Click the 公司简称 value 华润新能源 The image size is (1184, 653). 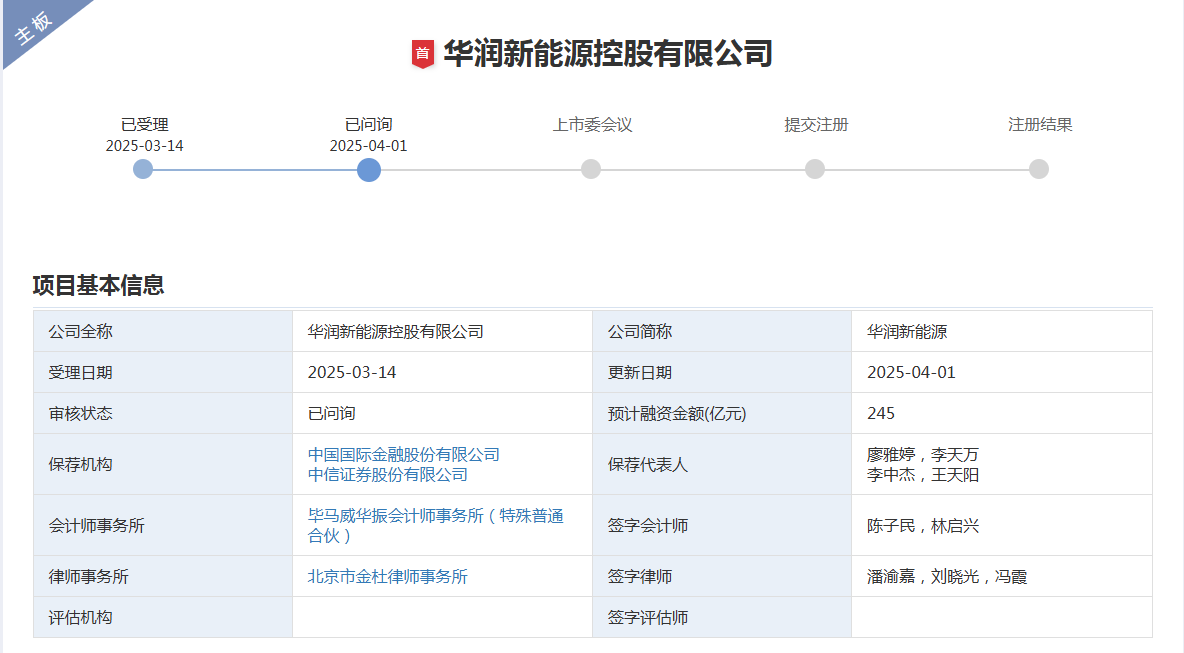click(x=906, y=331)
